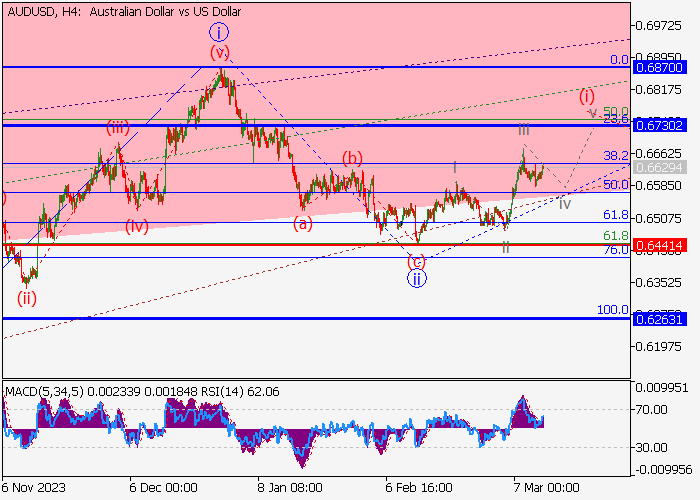Click the 0.65075 price axis value
Screen dimensions: 700x500
(658, 218)
